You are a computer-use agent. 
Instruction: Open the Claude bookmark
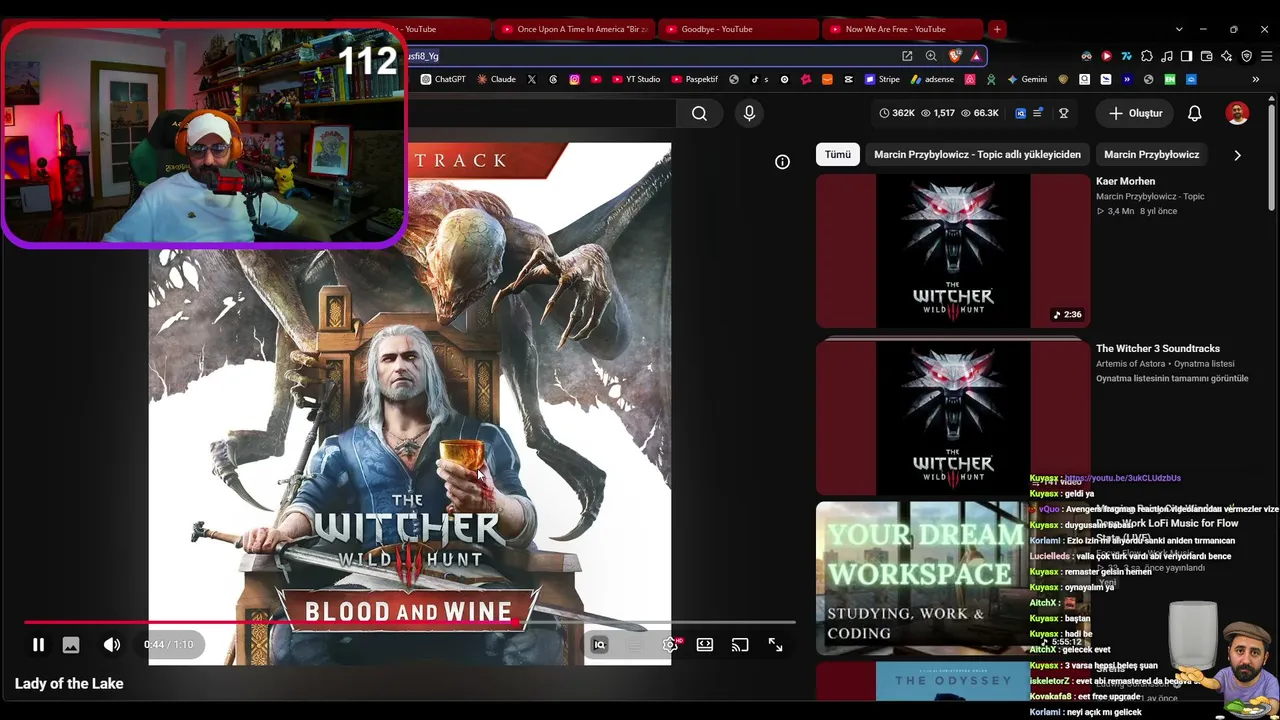point(496,79)
